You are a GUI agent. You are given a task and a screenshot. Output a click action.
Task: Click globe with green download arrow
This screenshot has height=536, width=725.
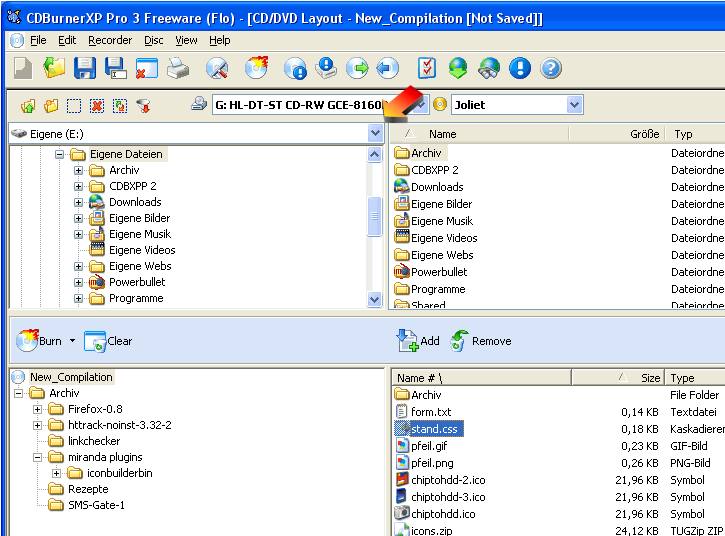click(x=458, y=68)
